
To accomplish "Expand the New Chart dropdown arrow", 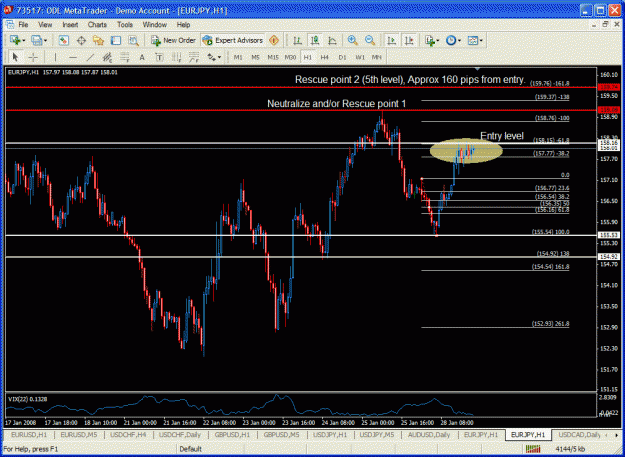I will coord(24,41).
